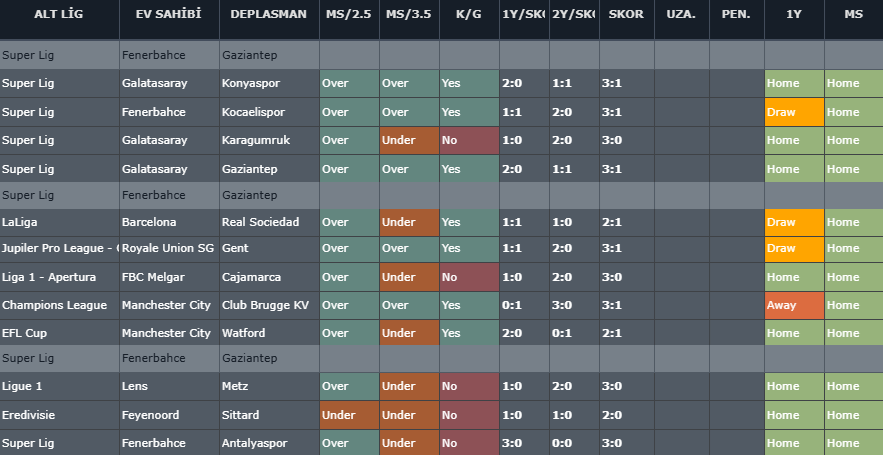Select the Club Brugge KV cell
Image resolution: width=883 pixels, height=455 pixels.
pos(269,305)
